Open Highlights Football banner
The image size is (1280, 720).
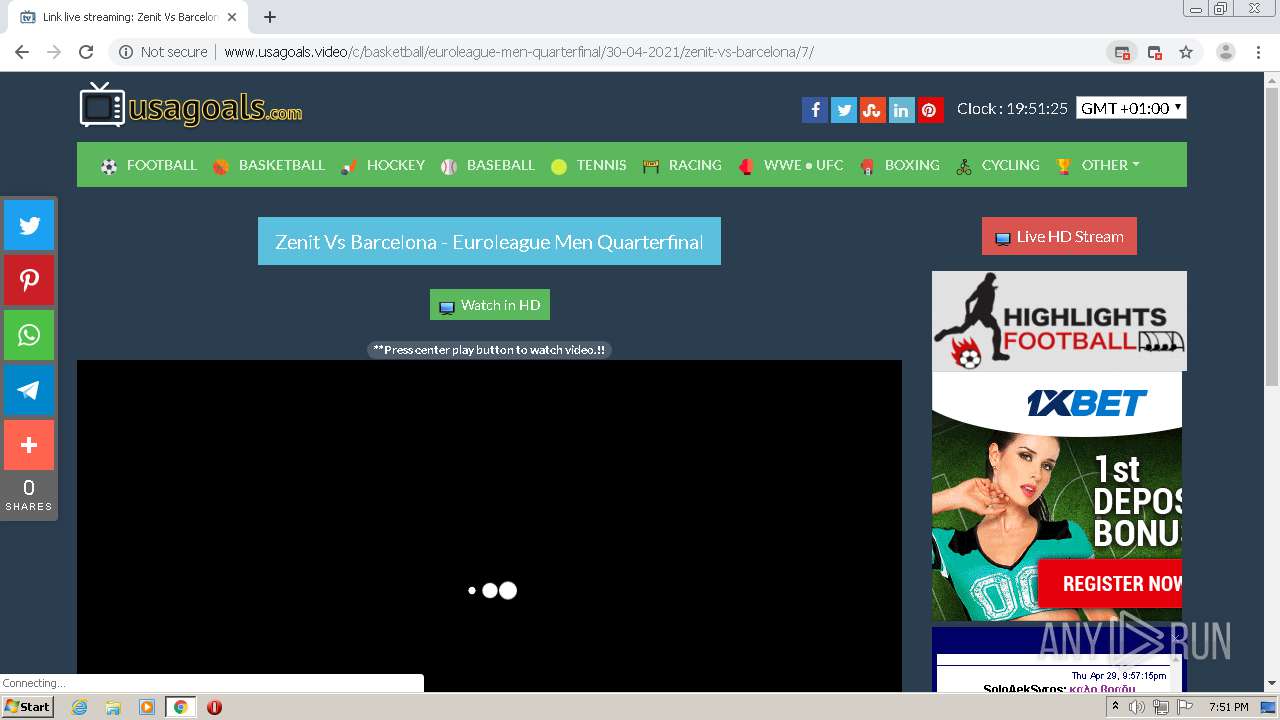point(1059,321)
